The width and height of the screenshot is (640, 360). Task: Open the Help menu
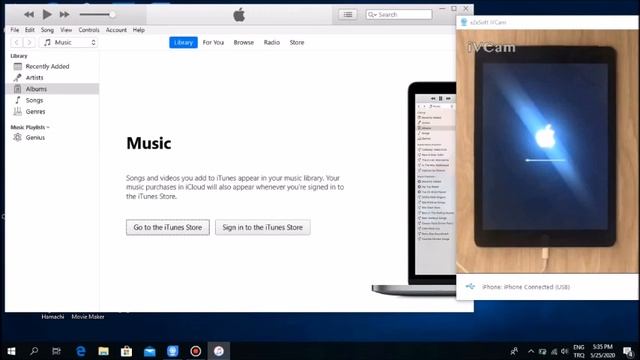(x=139, y=30)
